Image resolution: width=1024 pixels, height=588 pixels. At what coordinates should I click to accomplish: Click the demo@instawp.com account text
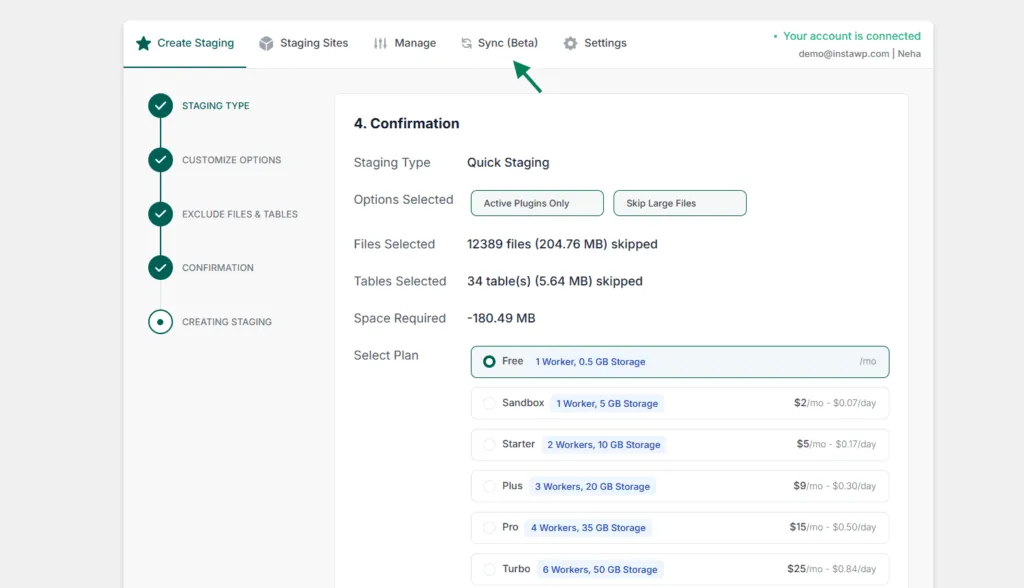tap(844, 54)
